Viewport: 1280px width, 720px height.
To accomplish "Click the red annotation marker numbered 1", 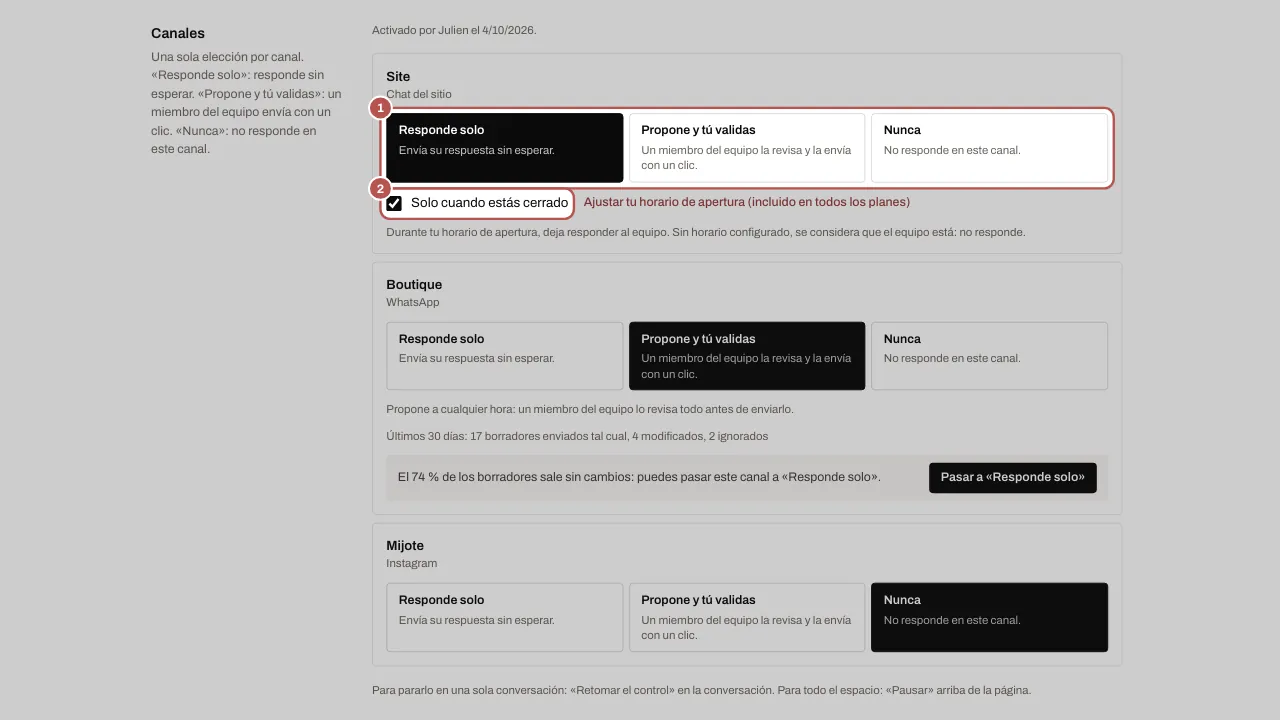I will coord(380,107).
